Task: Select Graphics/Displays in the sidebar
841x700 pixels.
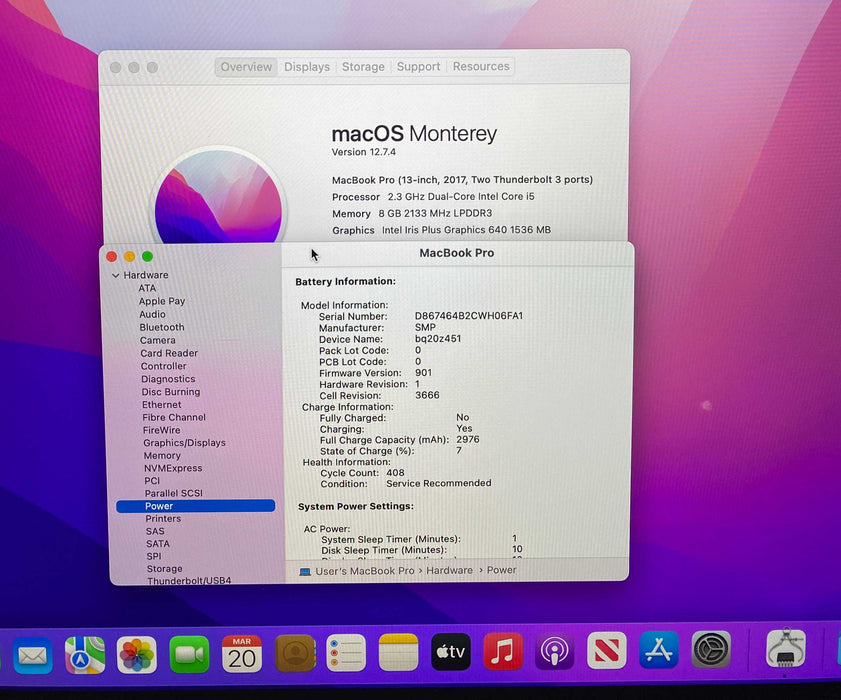Action: (184, 443)
